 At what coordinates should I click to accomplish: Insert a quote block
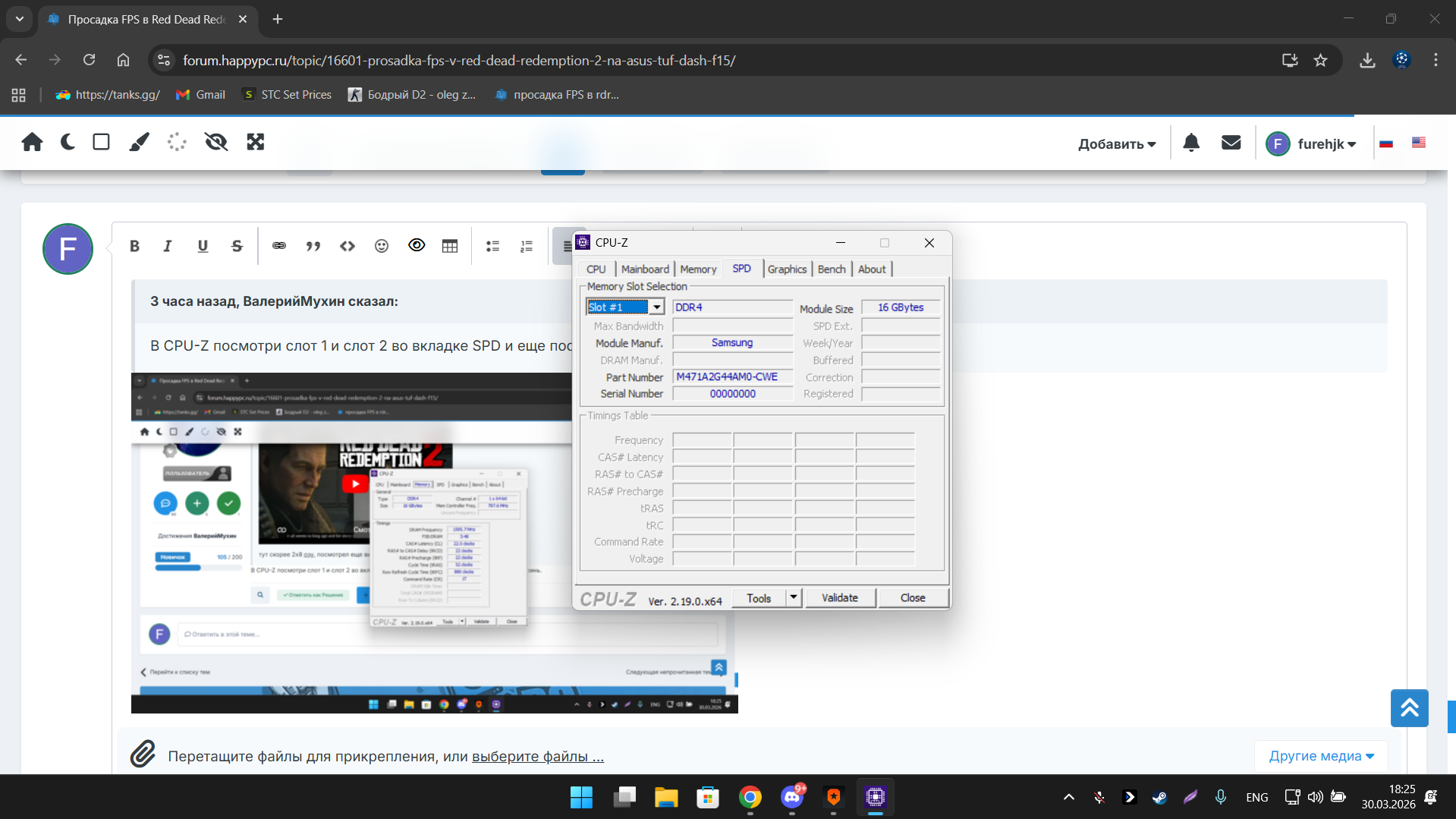[313, 246]
